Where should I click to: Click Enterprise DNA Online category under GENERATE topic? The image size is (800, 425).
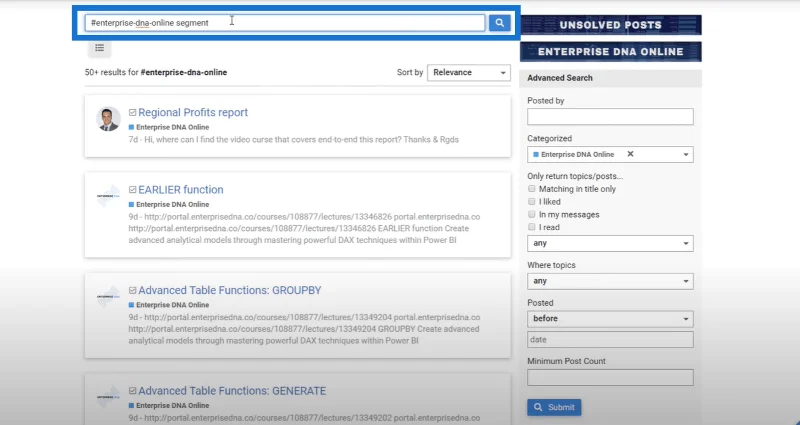point(169,405)
